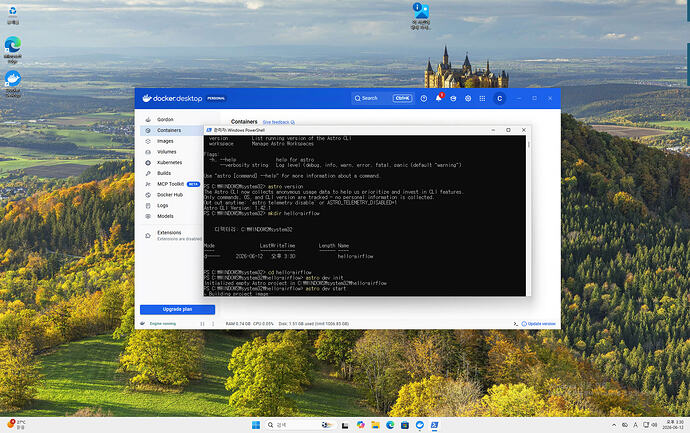This screenshot has width=690, height=433.
Task: Click the RAM usage status text
Action: (238, 324)
